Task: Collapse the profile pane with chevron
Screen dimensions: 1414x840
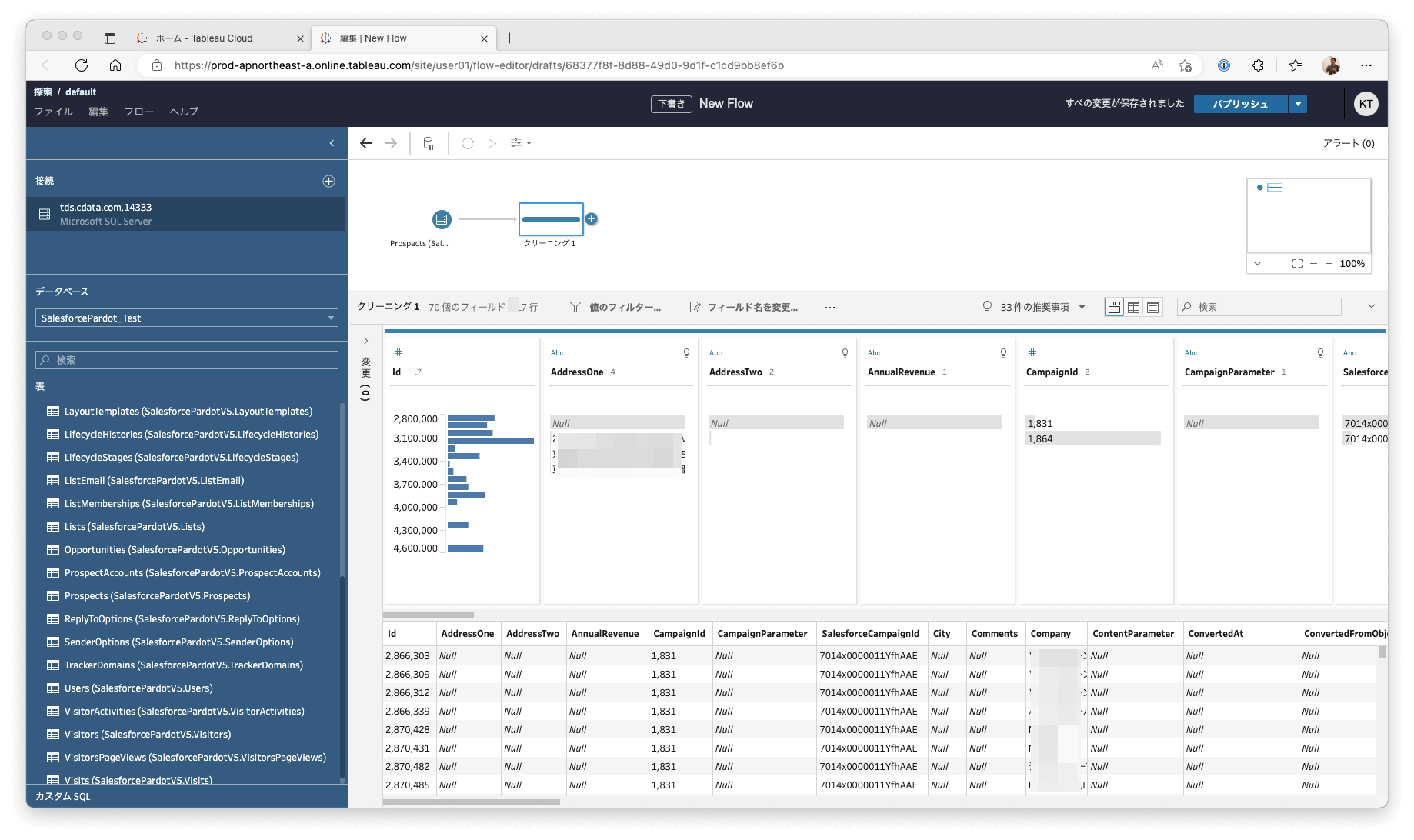Action: tap(1371, 307)
